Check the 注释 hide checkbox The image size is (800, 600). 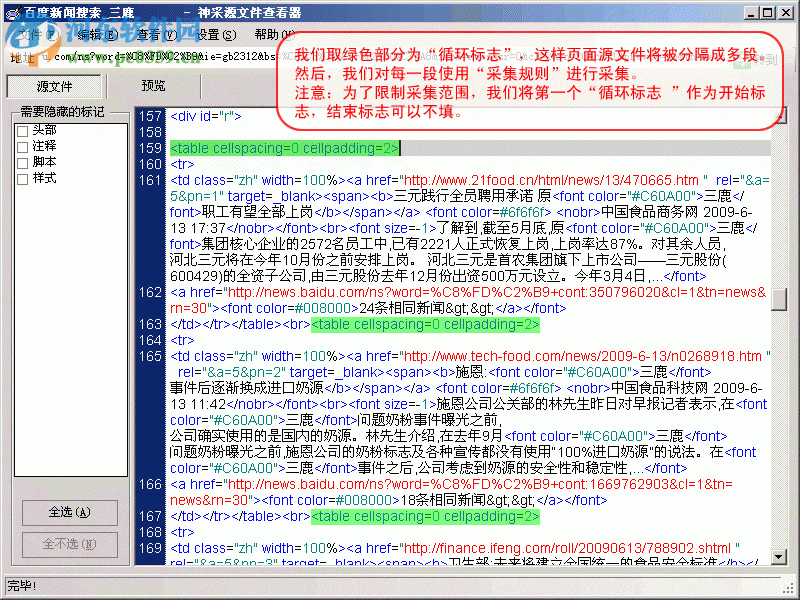(22, 147)
